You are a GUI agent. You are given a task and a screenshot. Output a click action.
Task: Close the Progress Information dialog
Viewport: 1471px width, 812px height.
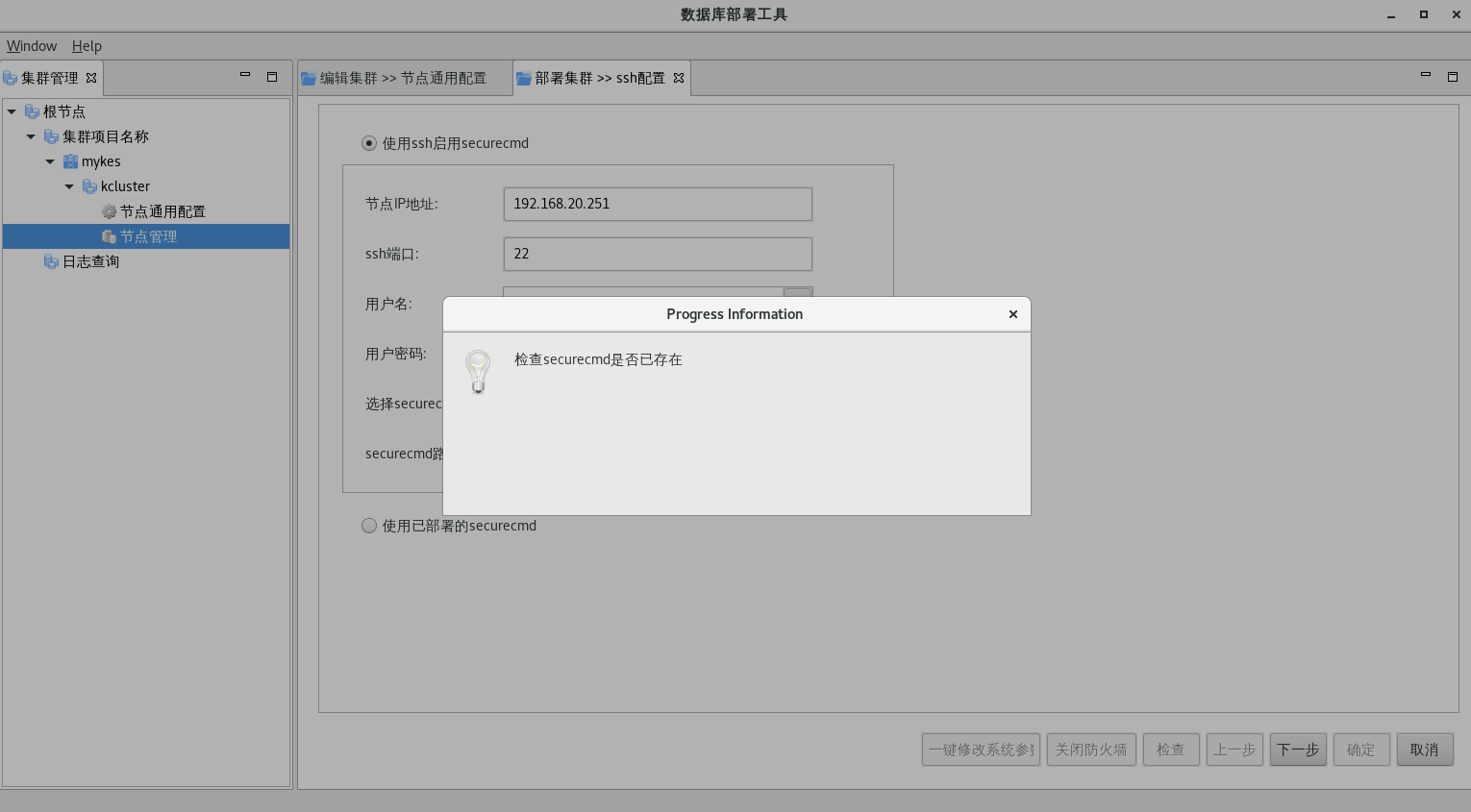(x=1012, y=314)
